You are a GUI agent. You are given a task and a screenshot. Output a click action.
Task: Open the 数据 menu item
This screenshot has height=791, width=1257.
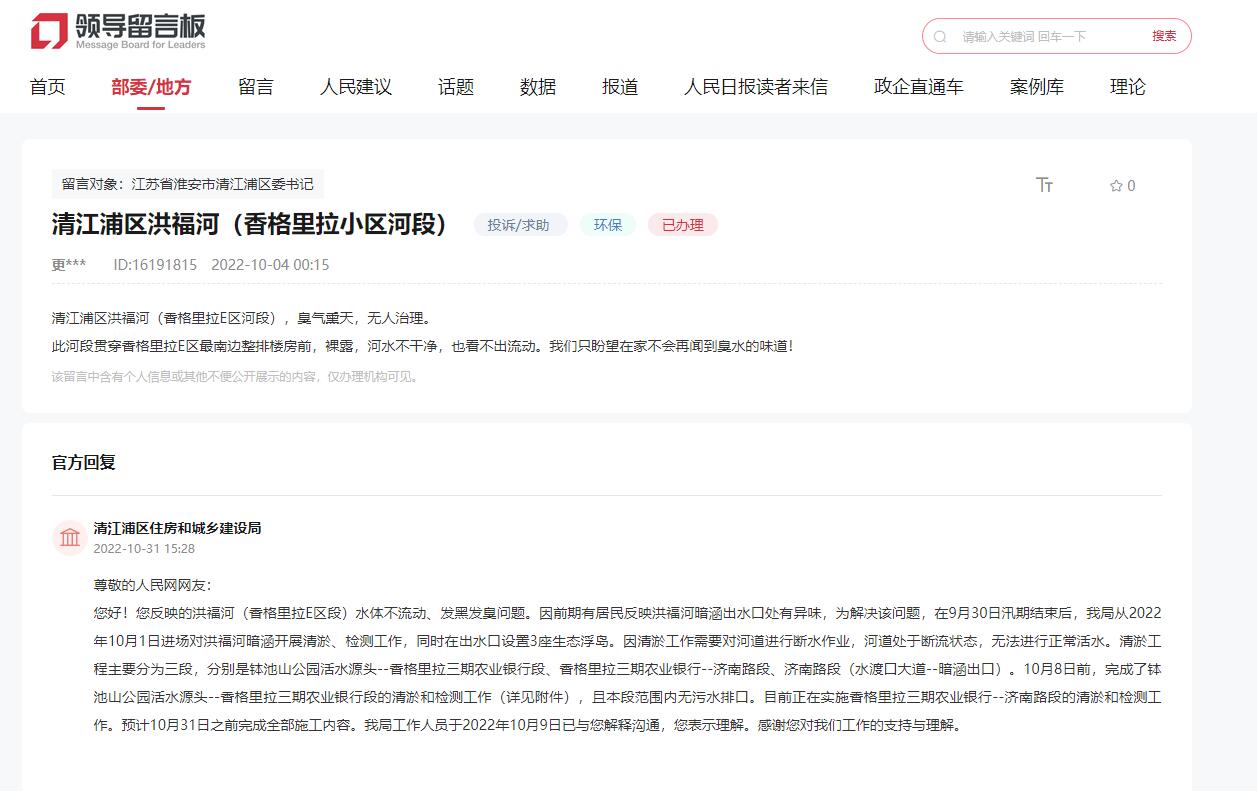point(537,87)
